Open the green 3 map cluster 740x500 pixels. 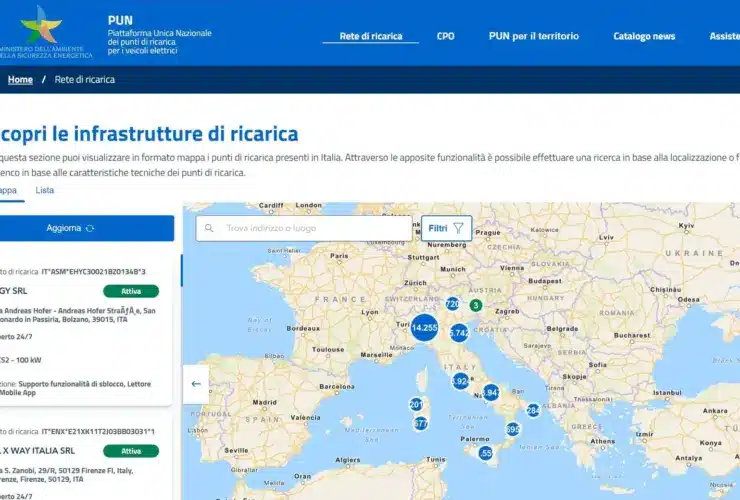point(476,305)
